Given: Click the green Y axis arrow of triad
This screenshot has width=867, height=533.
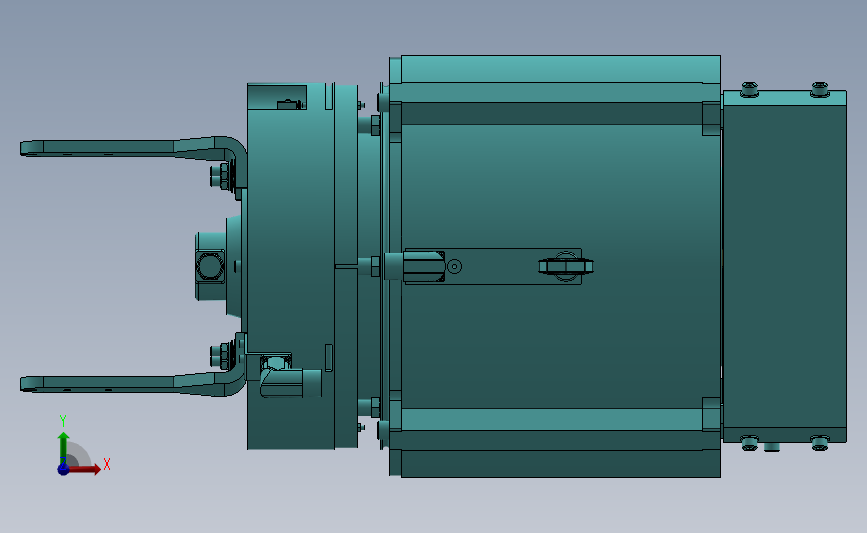Looking at the screenshot, I should tap(63, 448).
